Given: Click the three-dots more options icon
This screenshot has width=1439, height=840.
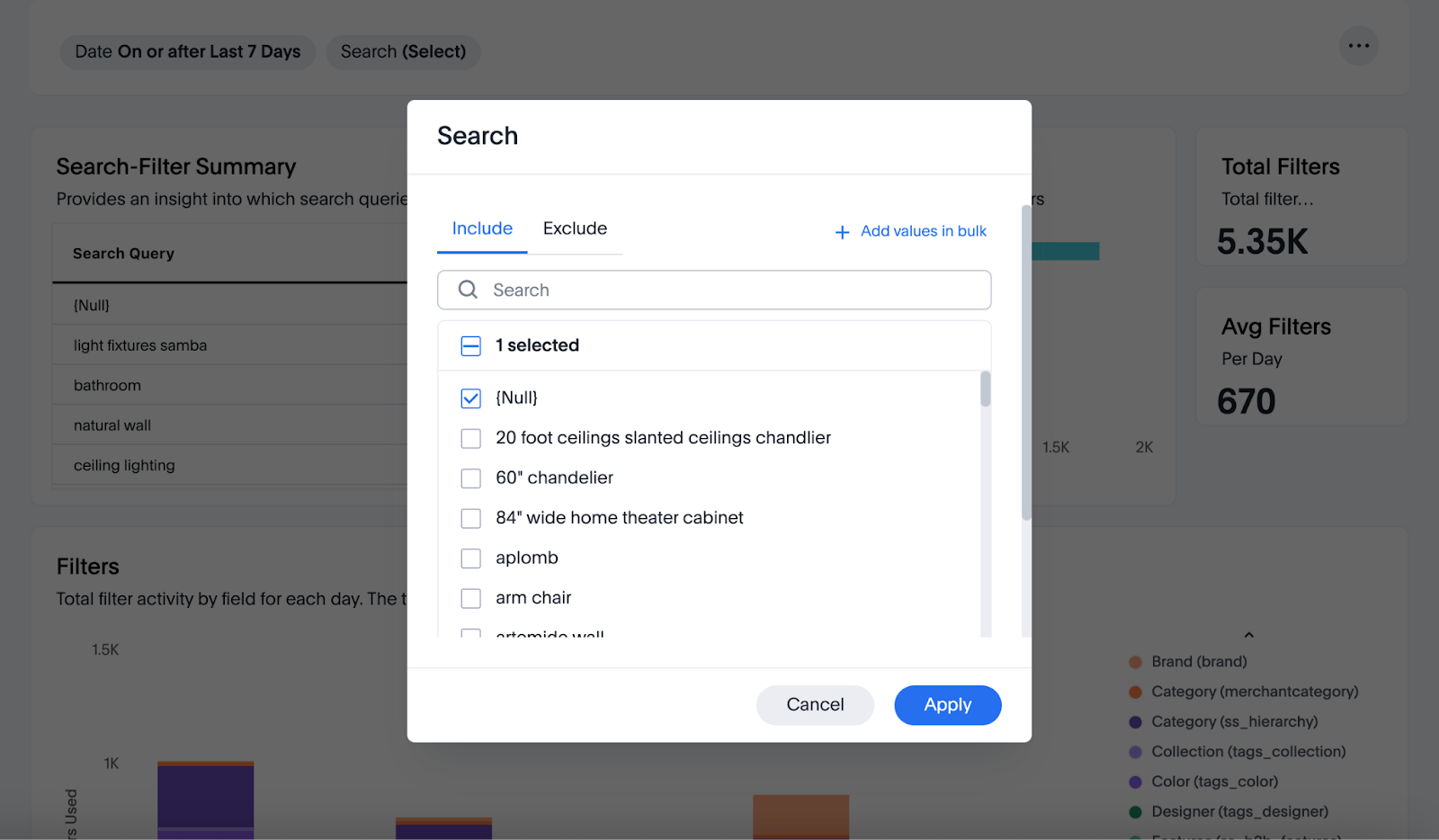Looking at the screenshot, I should pos(1358,46).
